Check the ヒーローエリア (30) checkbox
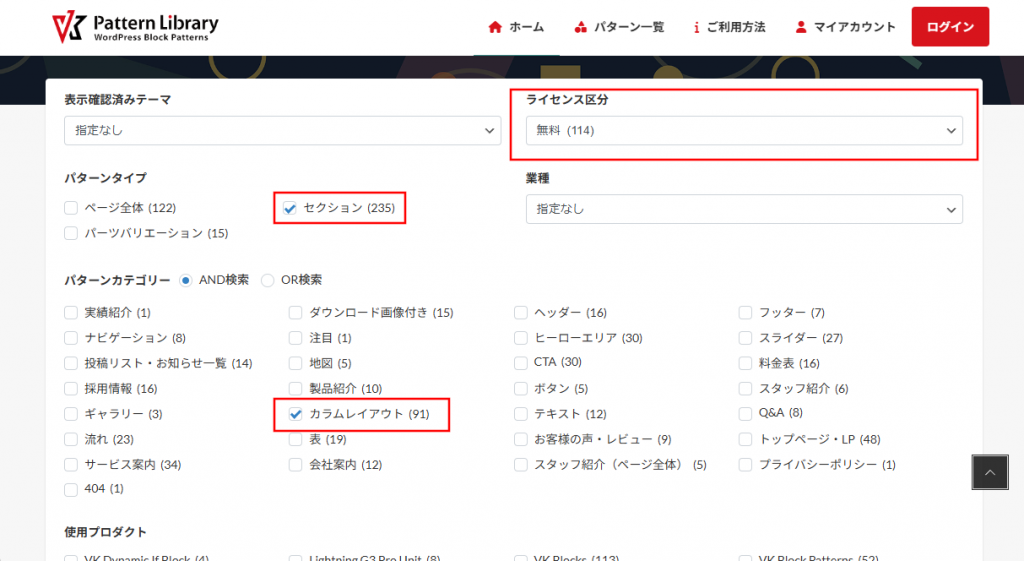The height and width of the screenshot is (561, 1024). (521, 338)
